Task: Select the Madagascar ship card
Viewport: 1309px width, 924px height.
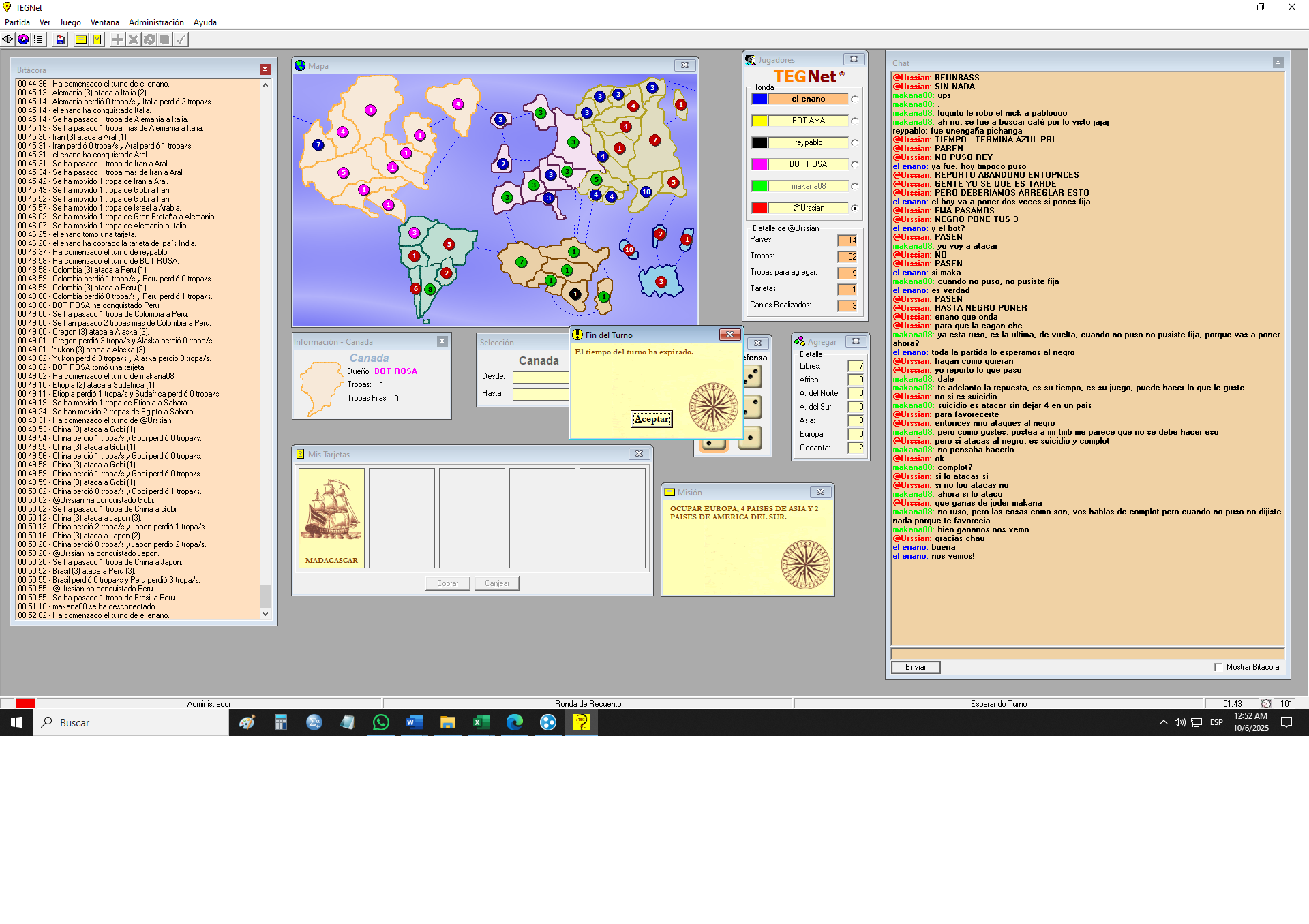Action: click(x=331, y=518)
